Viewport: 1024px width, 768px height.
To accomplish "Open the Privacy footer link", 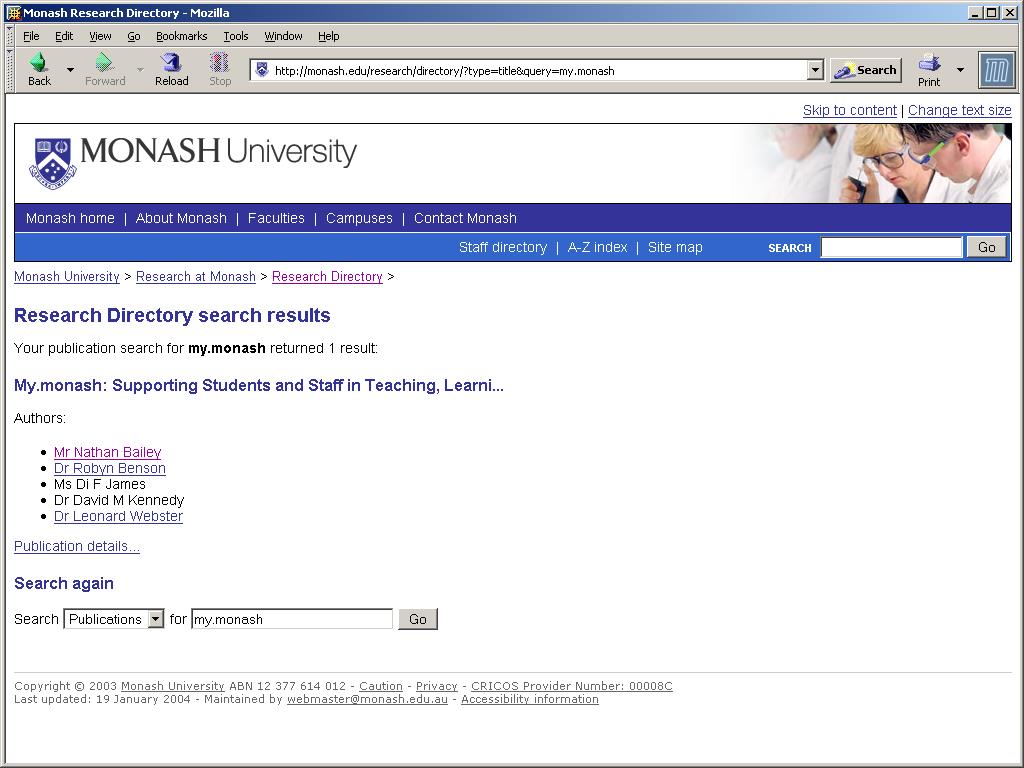I will (436, 686).
